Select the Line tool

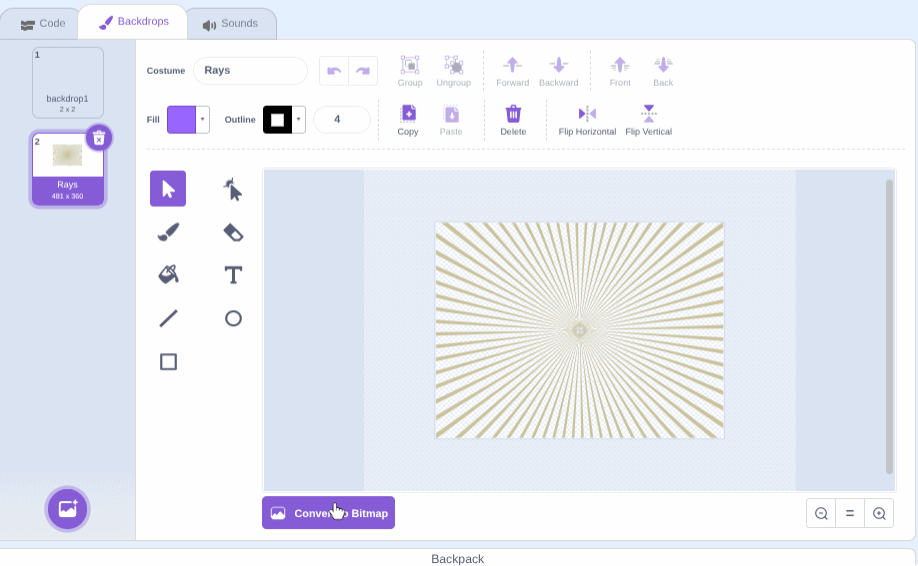[168, 318]
